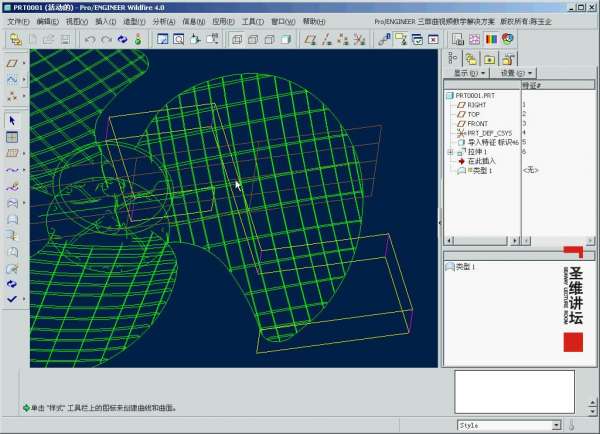
Task: Open the 分析 menu
Action: (164, 21)
